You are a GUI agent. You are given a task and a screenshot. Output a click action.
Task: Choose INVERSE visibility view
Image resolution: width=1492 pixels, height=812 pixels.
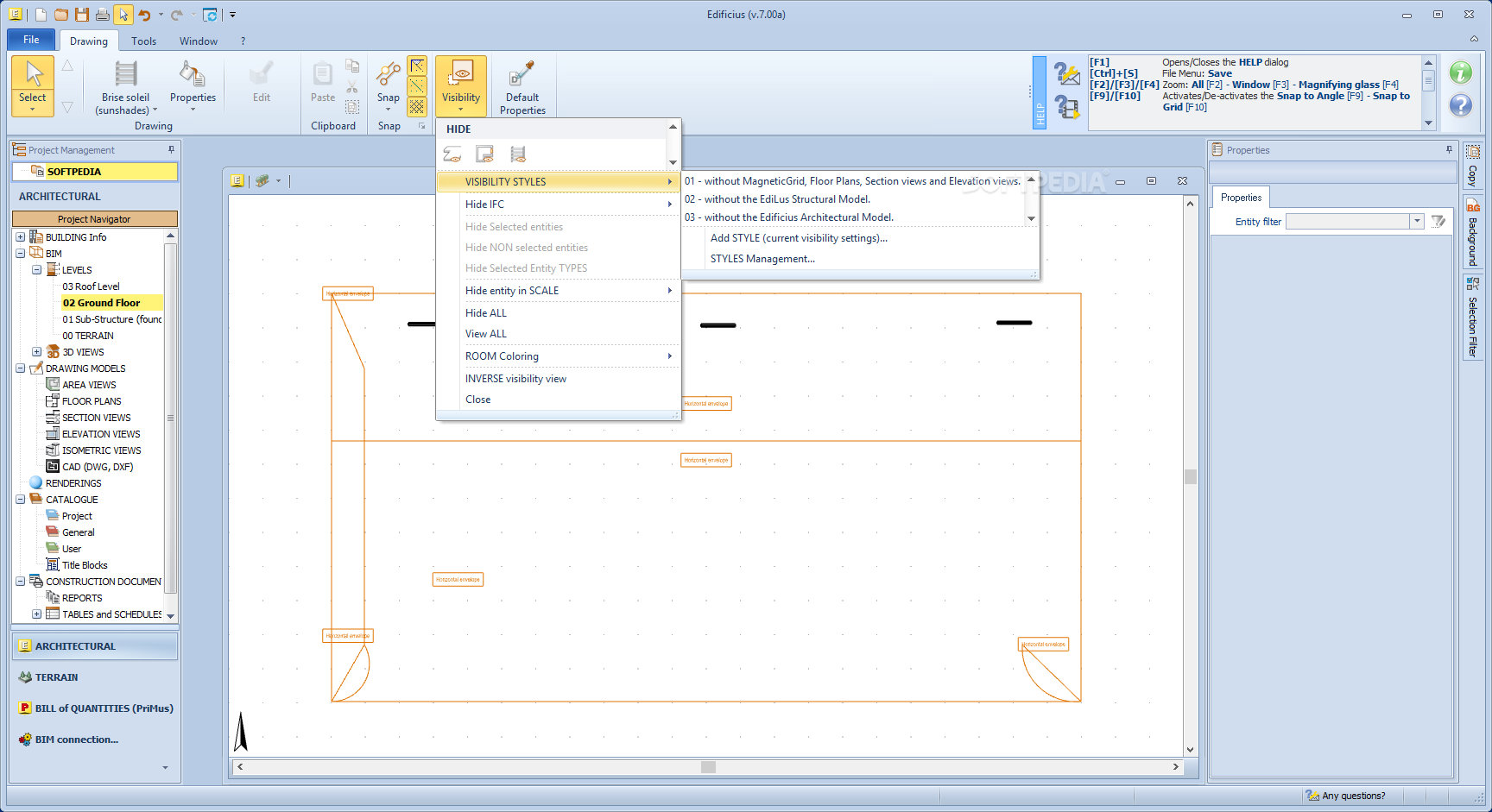[558, 379]
